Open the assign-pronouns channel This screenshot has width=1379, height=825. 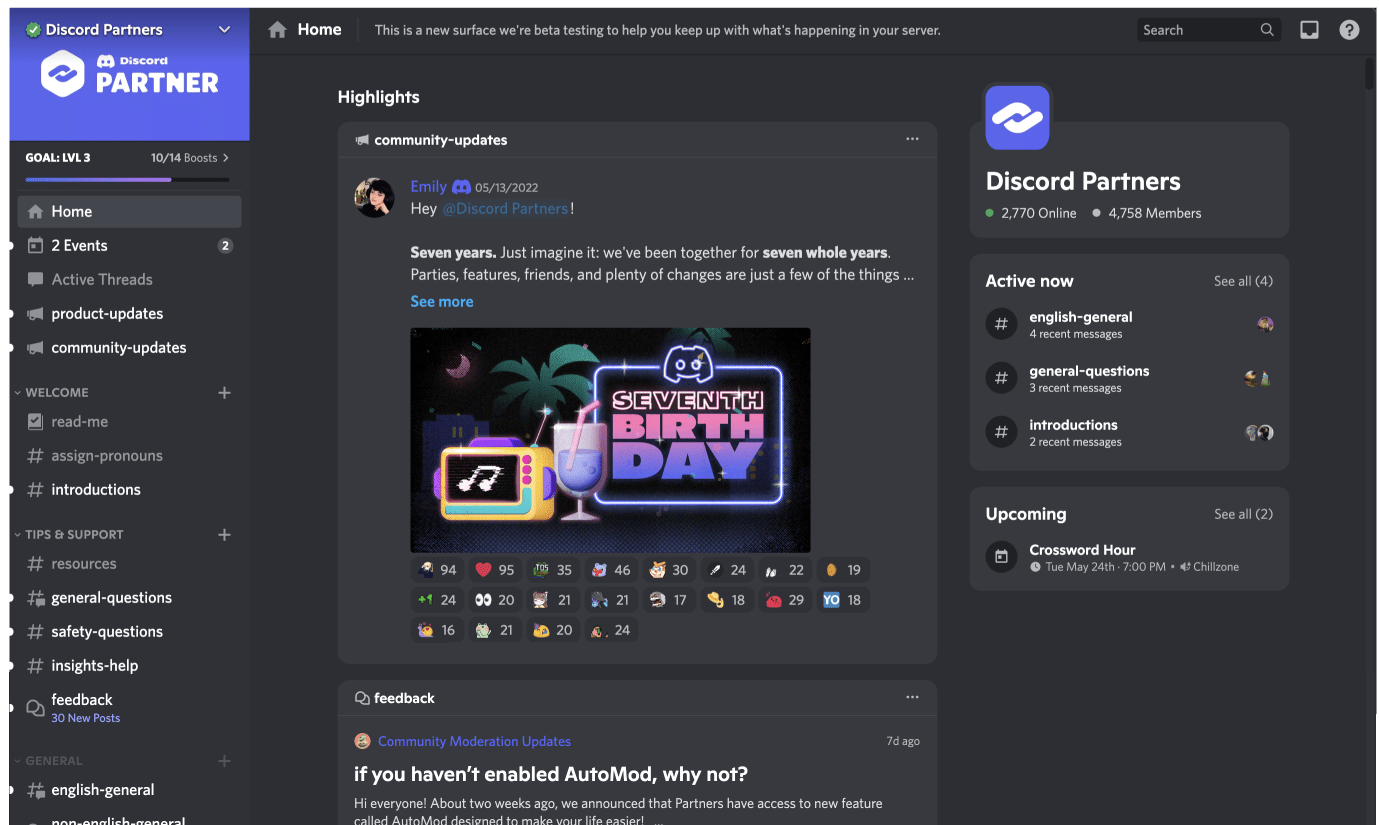pyautogui.click(x=129, y=456)
